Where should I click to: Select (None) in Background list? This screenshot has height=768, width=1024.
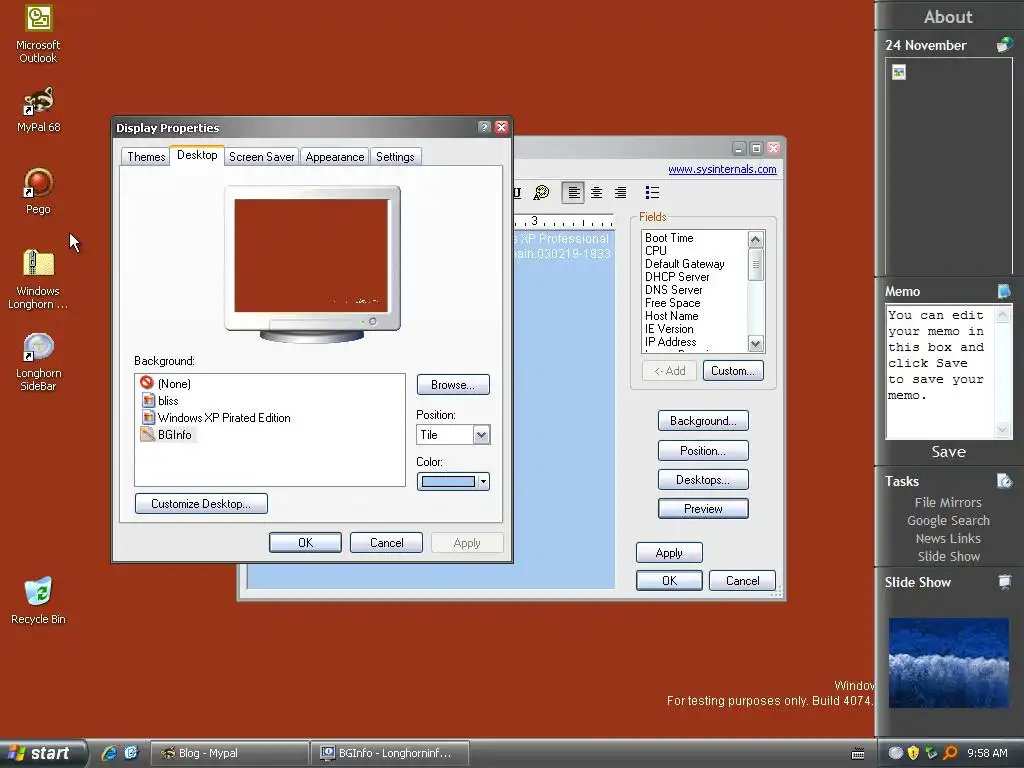tap(166, 383)
